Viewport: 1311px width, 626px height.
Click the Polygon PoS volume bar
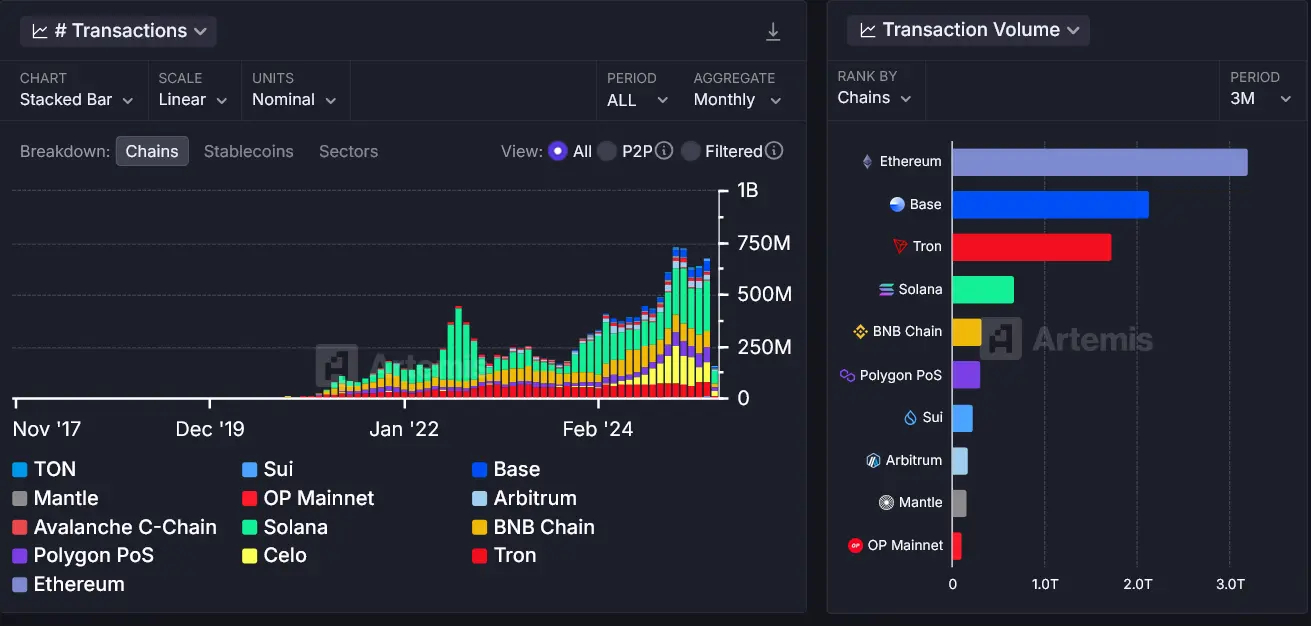pos(966,375)
